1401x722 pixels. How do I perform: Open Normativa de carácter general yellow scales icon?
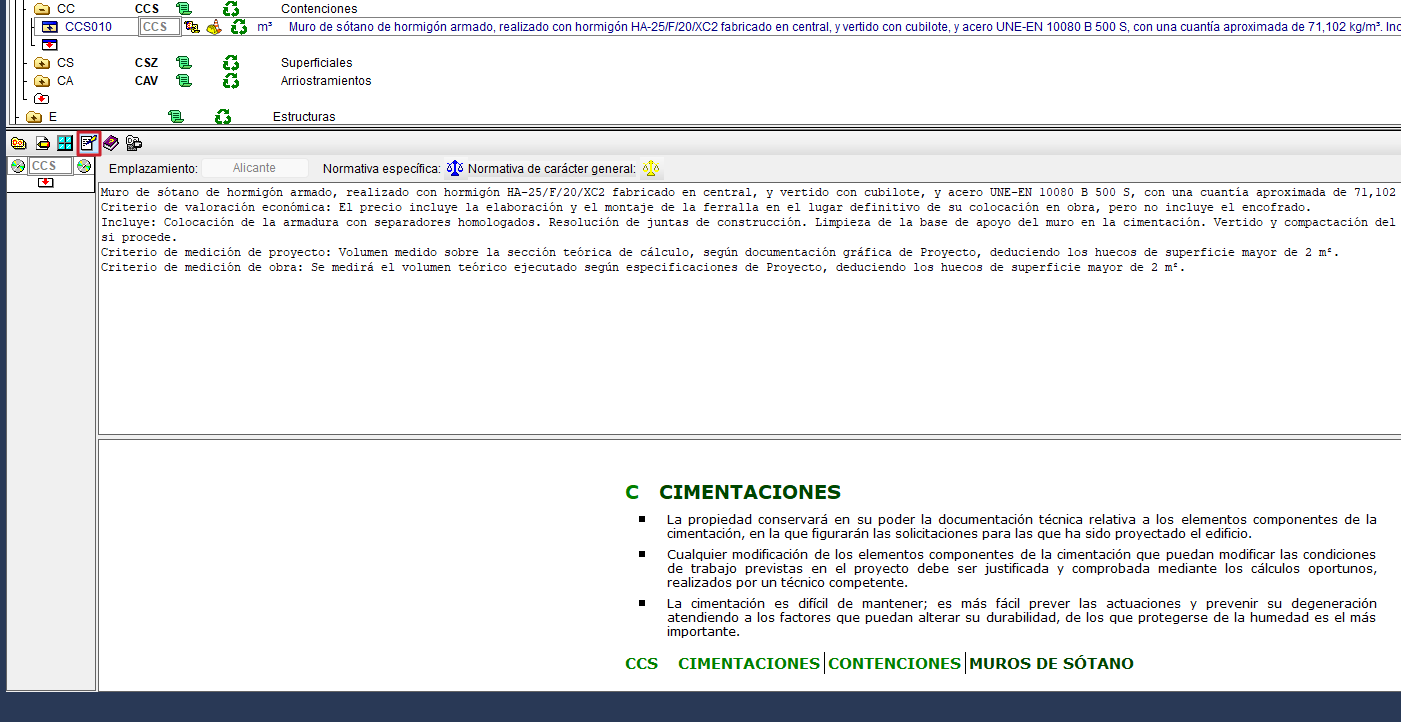(x=651, y=168)
